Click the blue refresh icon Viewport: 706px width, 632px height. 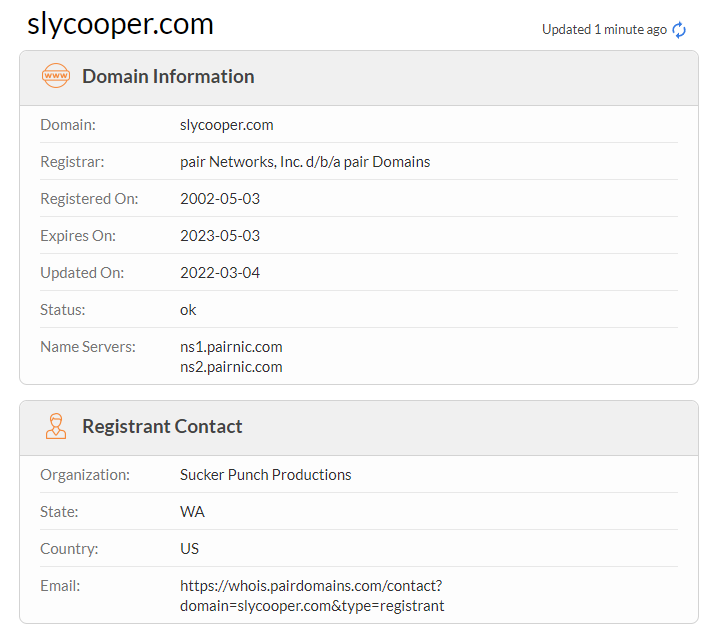coord(680,30)
